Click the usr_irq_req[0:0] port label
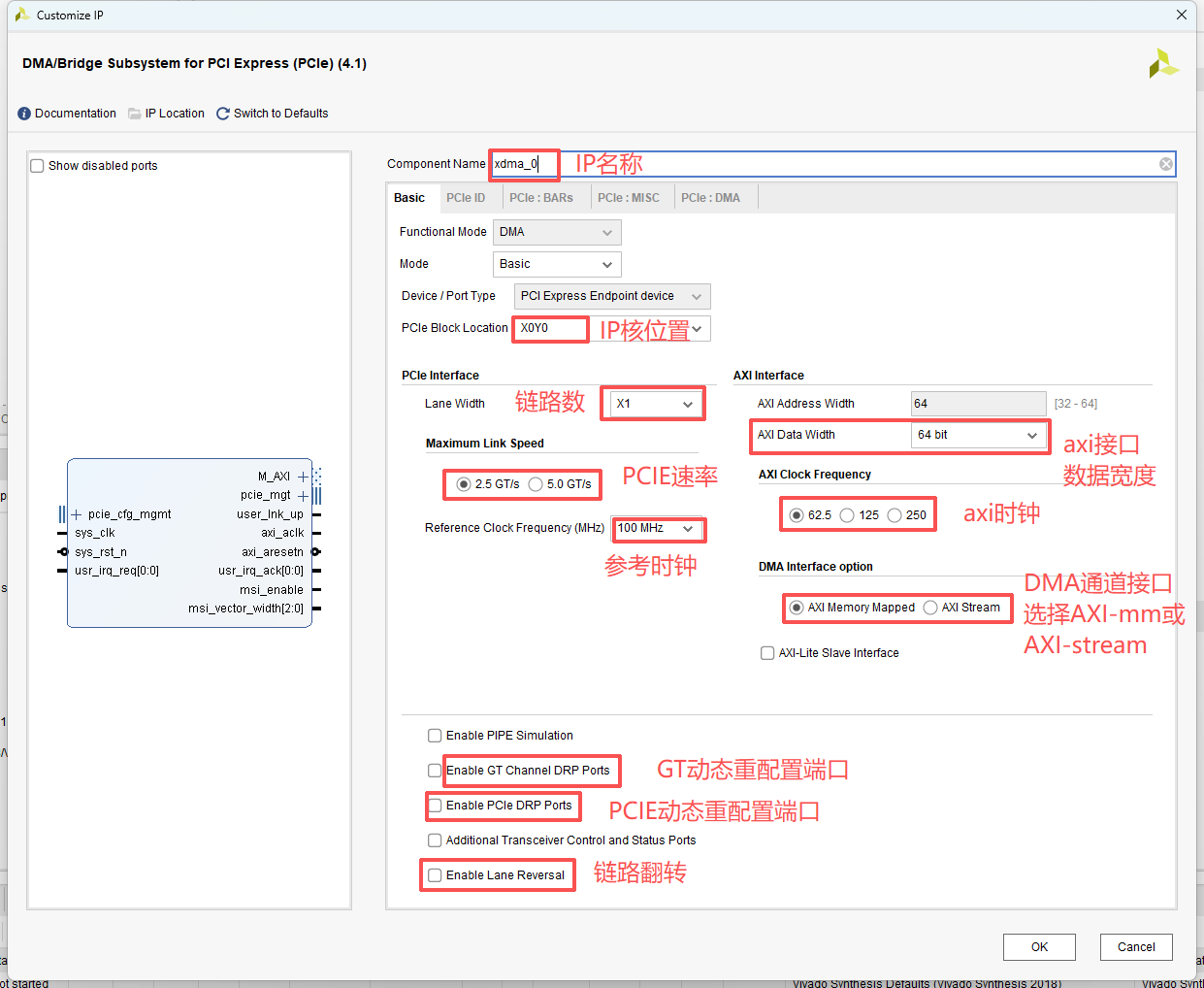This screenshot has height=988, width=1204. pos(117,571)
